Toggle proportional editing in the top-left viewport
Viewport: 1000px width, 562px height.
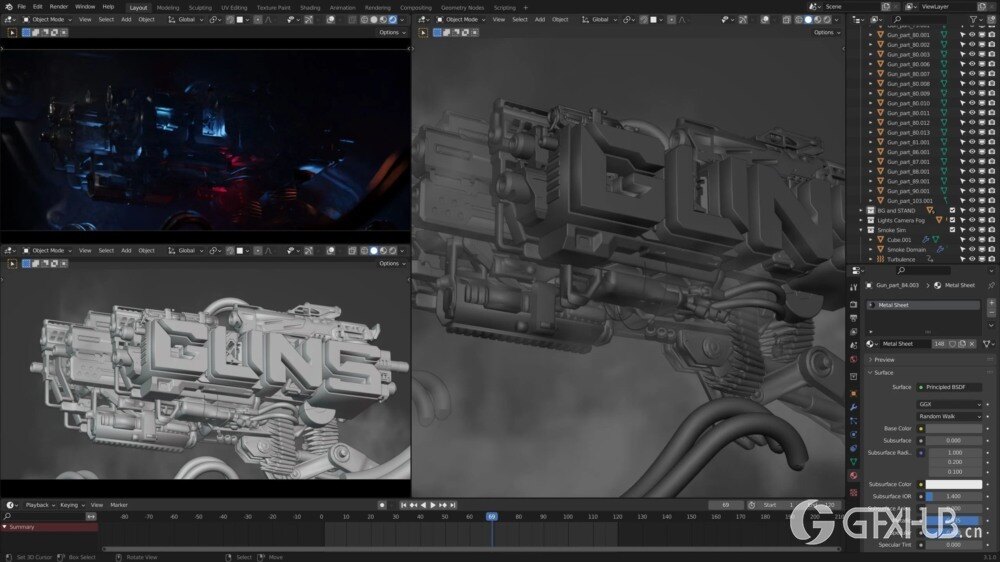point(258,20)
